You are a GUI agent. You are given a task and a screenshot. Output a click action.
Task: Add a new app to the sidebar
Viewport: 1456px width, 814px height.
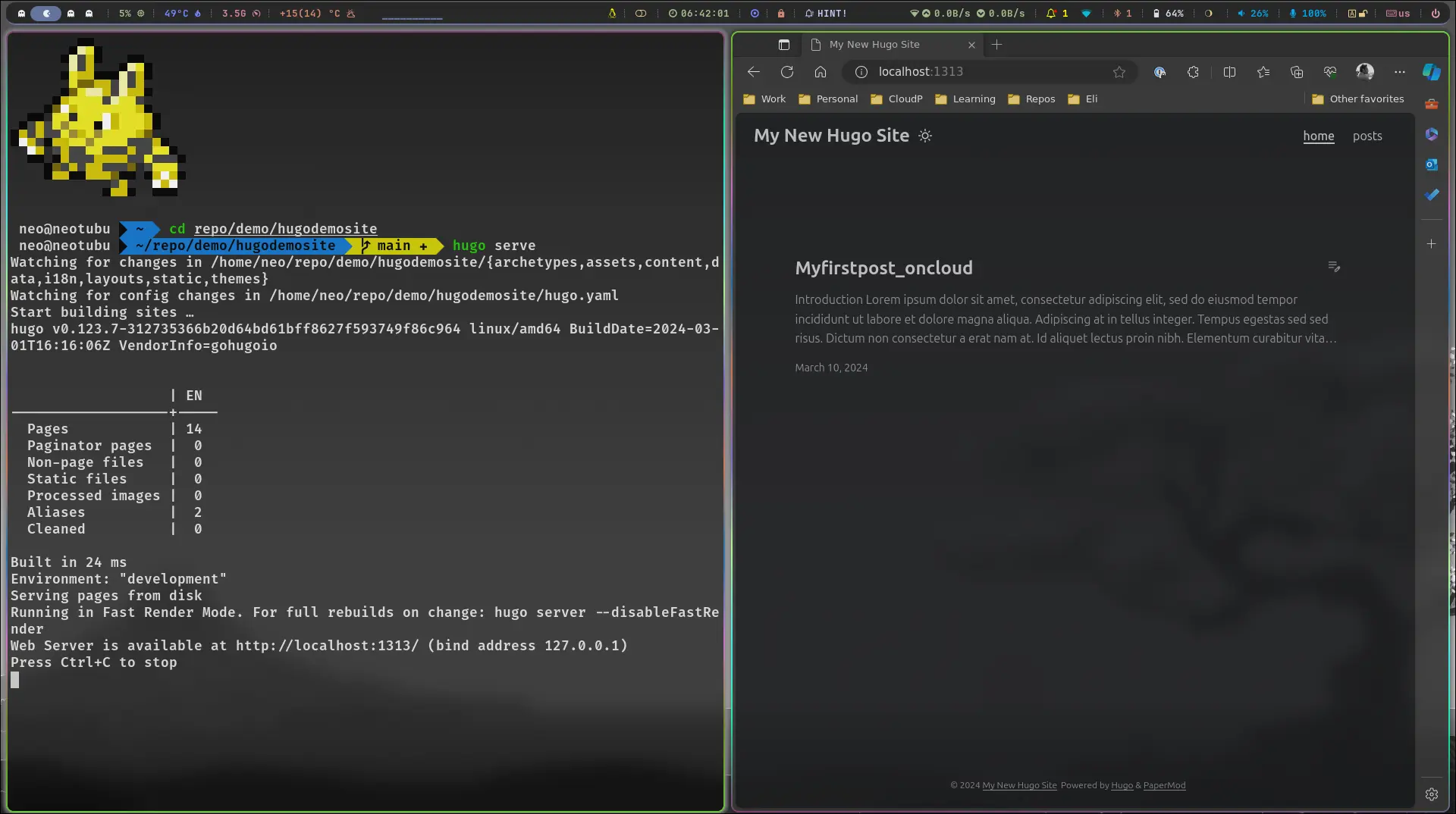point(1432,244)
